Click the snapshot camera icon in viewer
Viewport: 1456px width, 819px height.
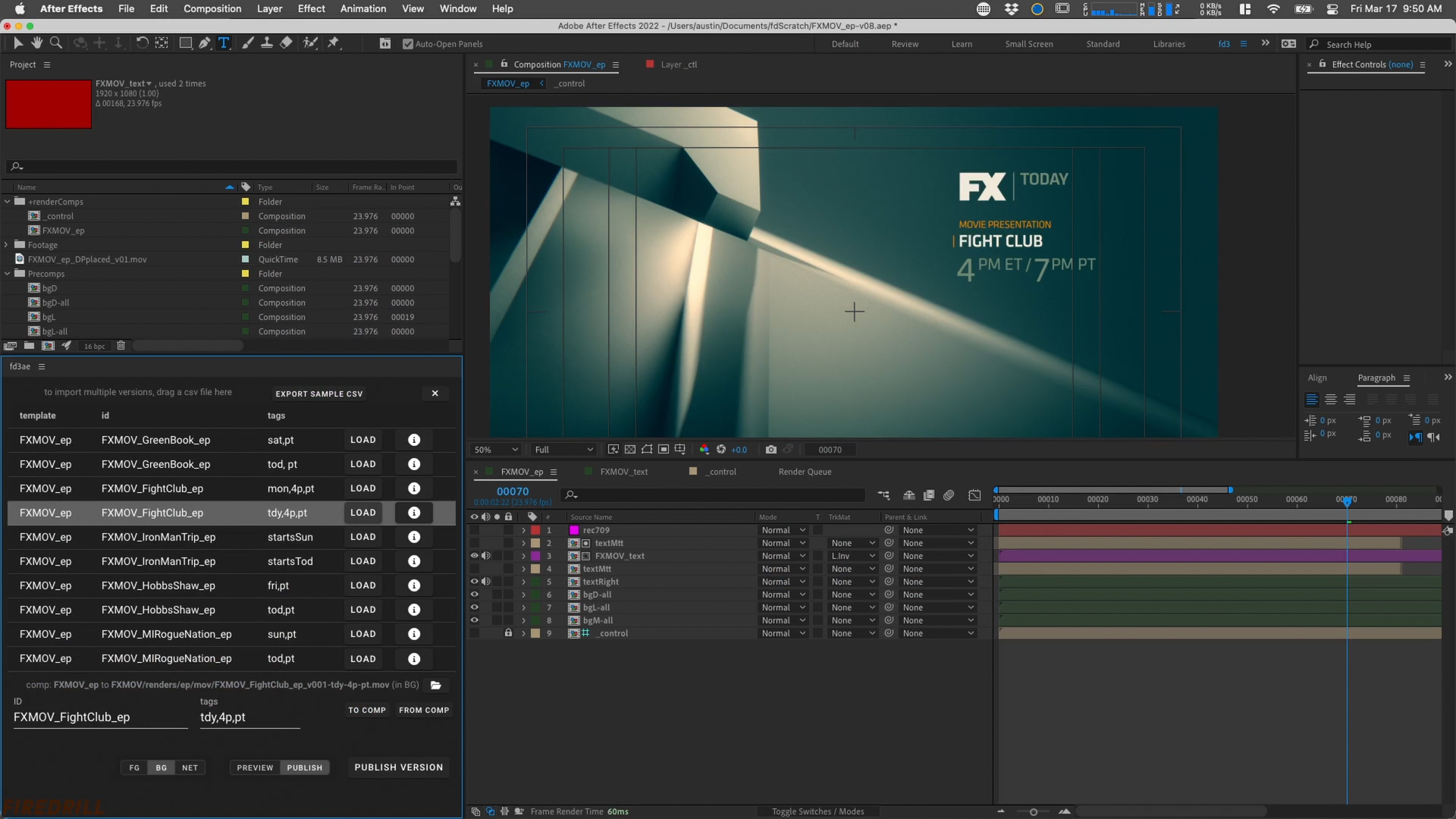pos(770,450)
